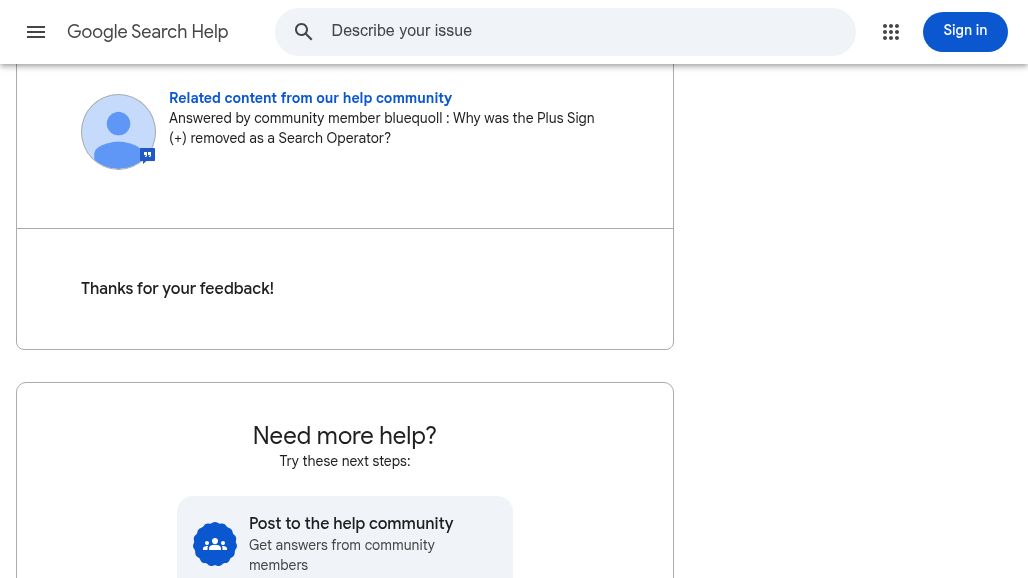The height and width of the screenshot is (578, 1028).
Task: Click the Thanks for your feedback message
Action: (x=177, y=289)
